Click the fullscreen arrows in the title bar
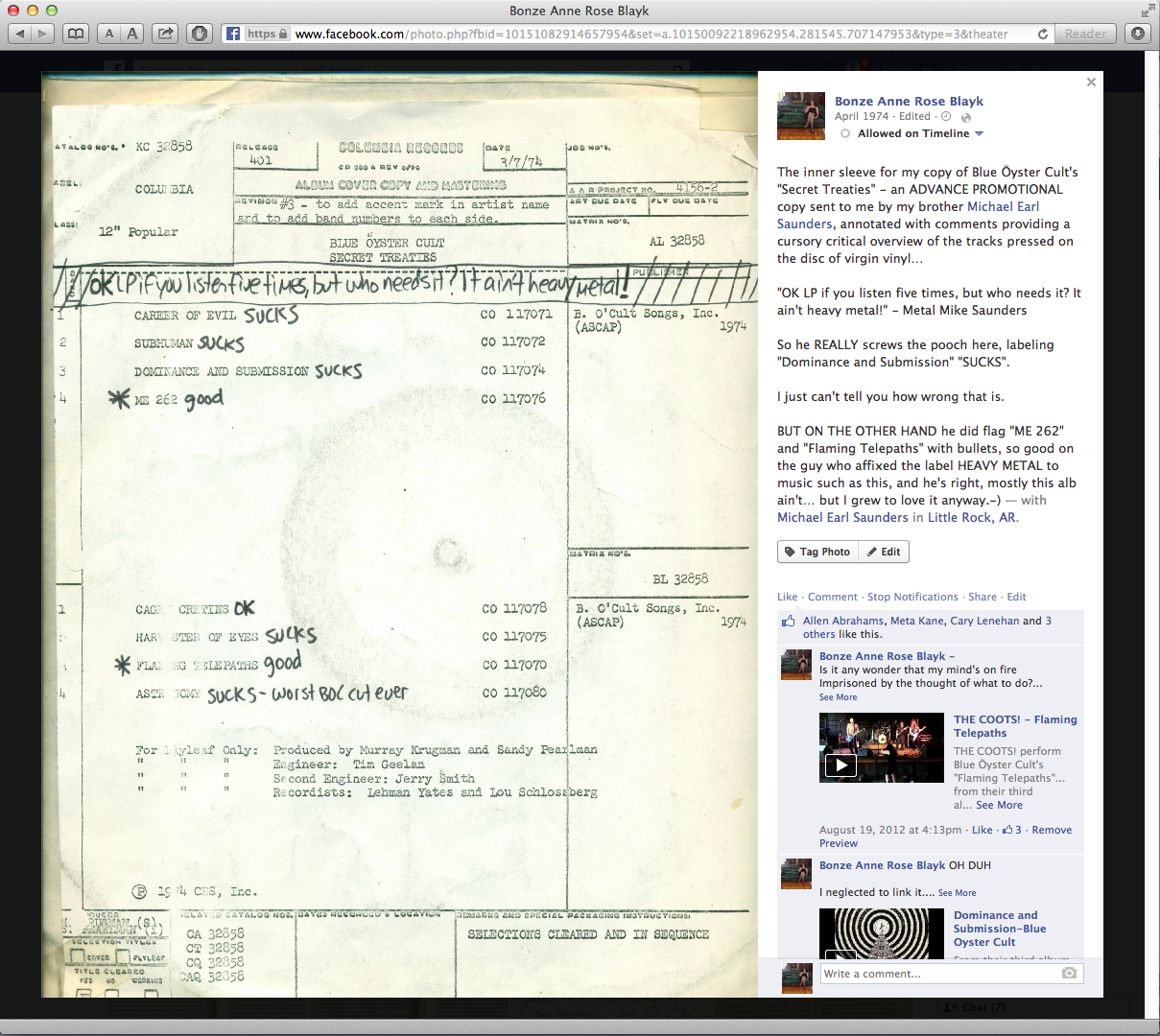 click(1147, 11)
